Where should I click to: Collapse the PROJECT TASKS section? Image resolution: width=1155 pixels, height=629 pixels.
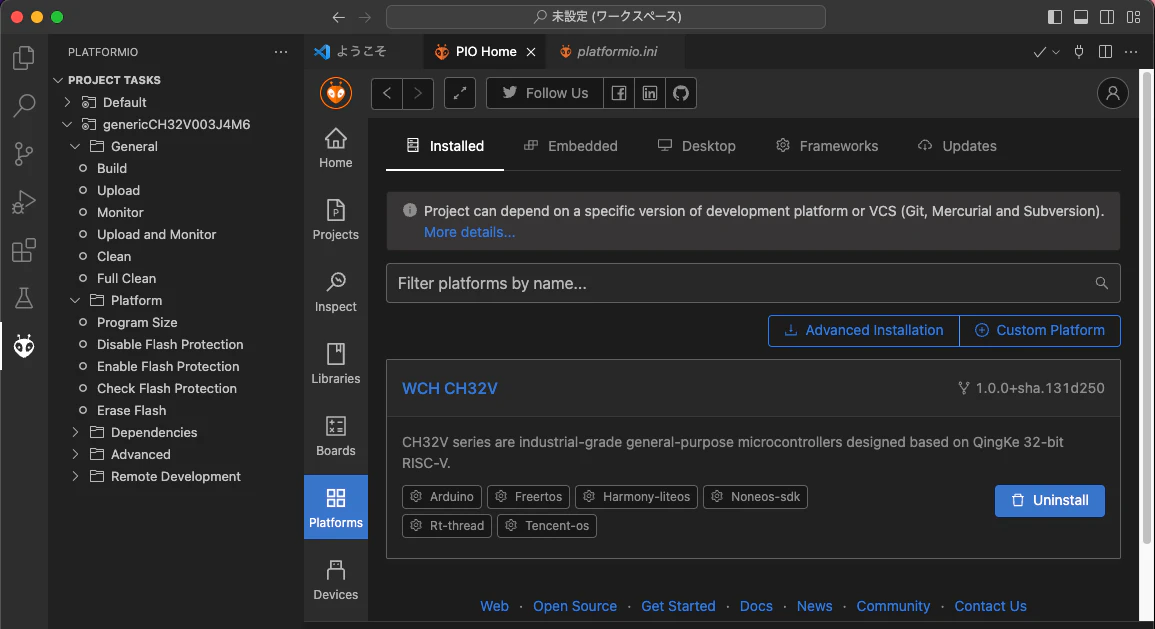[x=58, y=80]
